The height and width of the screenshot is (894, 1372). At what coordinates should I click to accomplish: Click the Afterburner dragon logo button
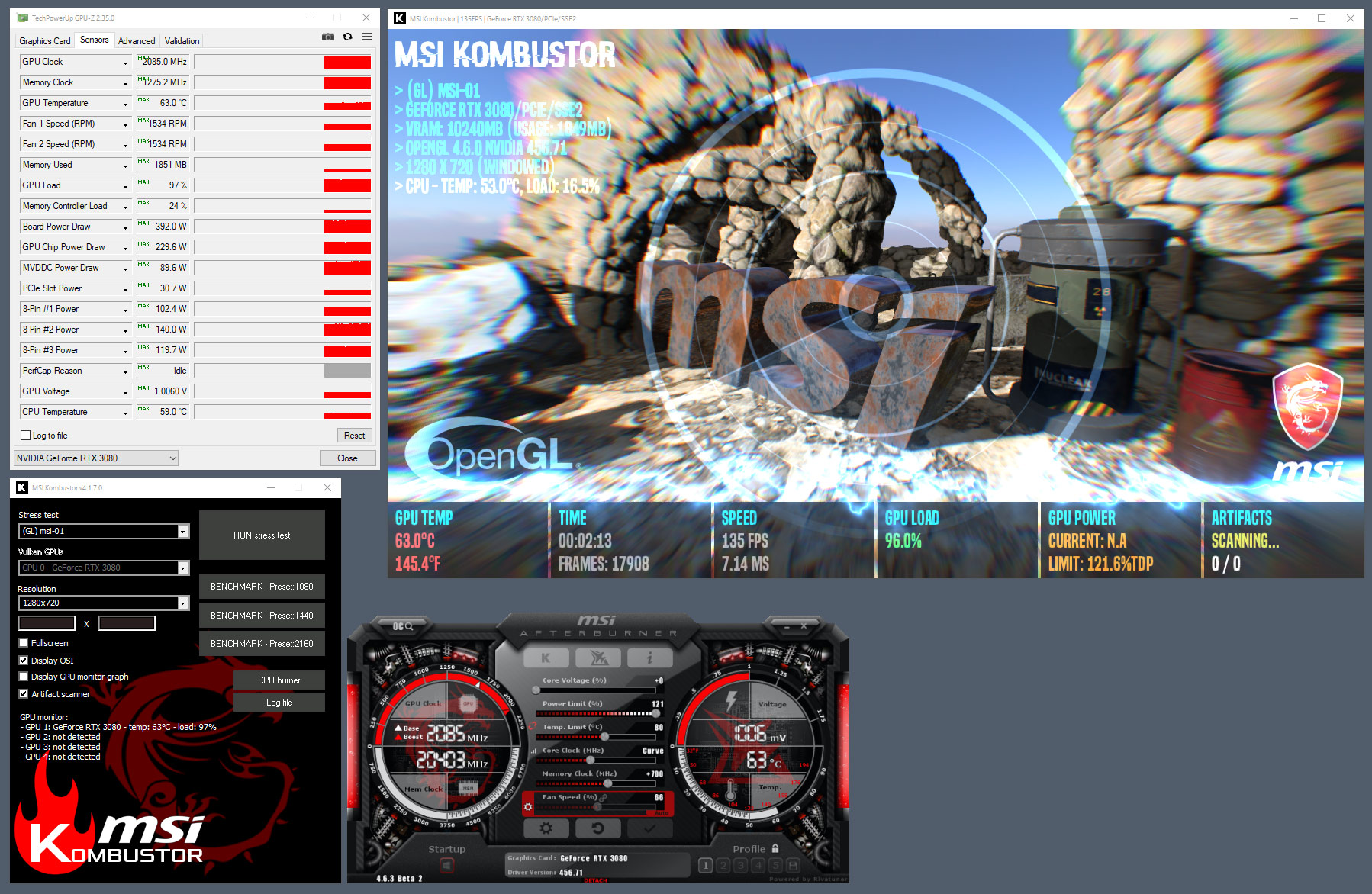click(x=597, y=658)
